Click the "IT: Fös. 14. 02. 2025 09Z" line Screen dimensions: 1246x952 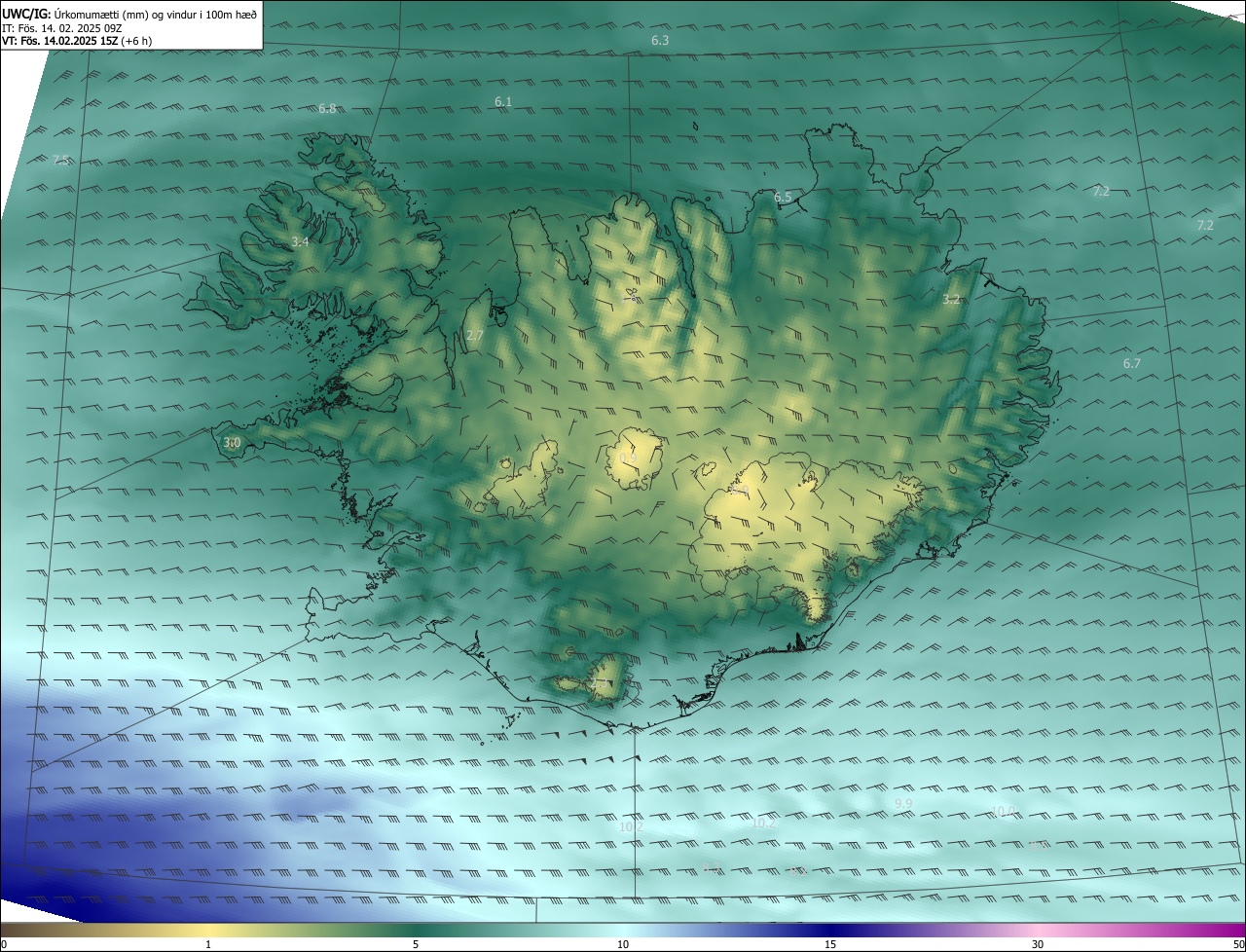coord(62,27)
